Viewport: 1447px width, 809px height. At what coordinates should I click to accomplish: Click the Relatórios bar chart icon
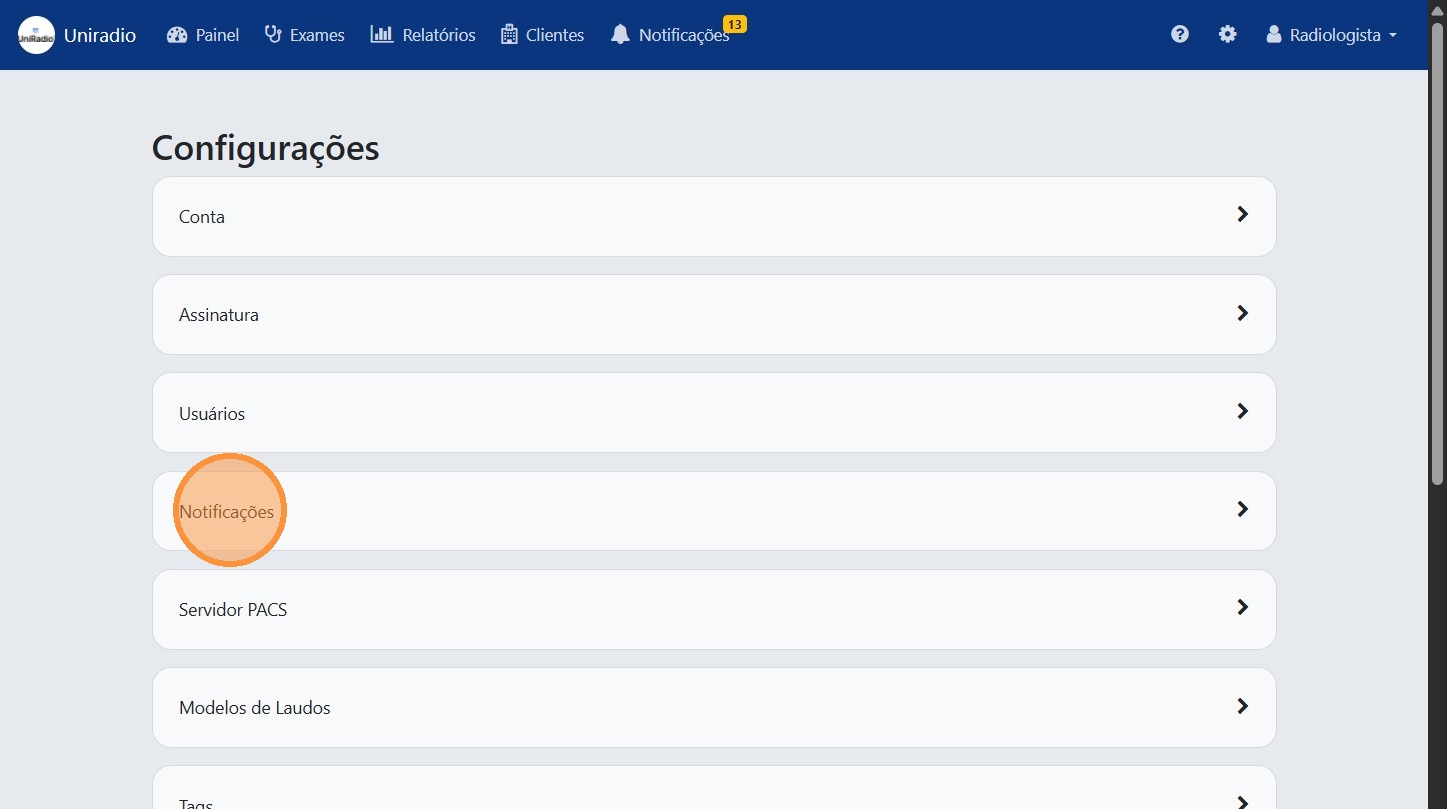pos(382,35)
